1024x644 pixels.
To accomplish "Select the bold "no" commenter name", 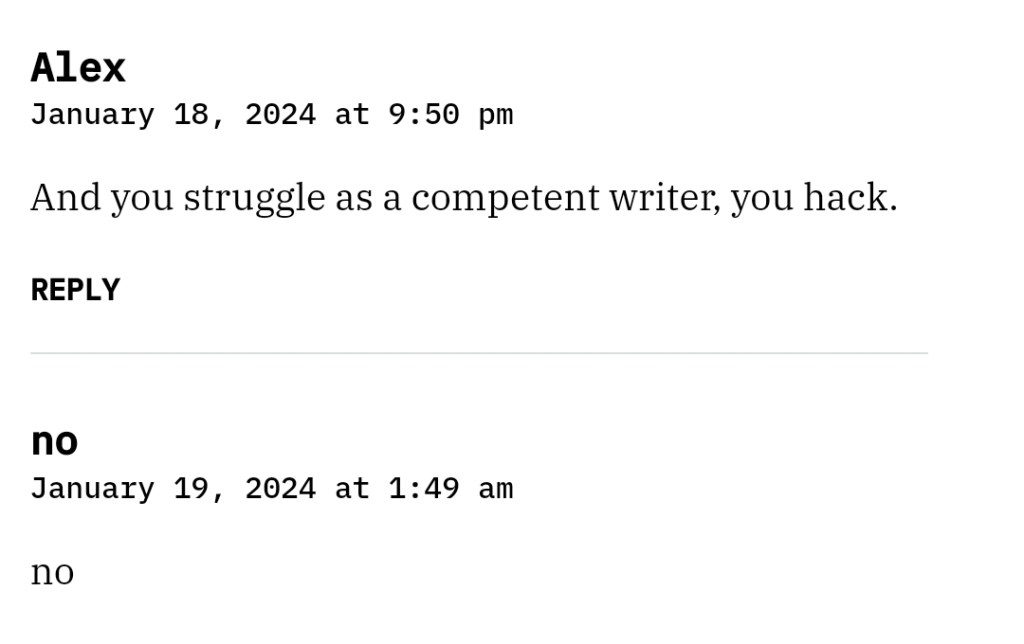I will click(54, 441).
